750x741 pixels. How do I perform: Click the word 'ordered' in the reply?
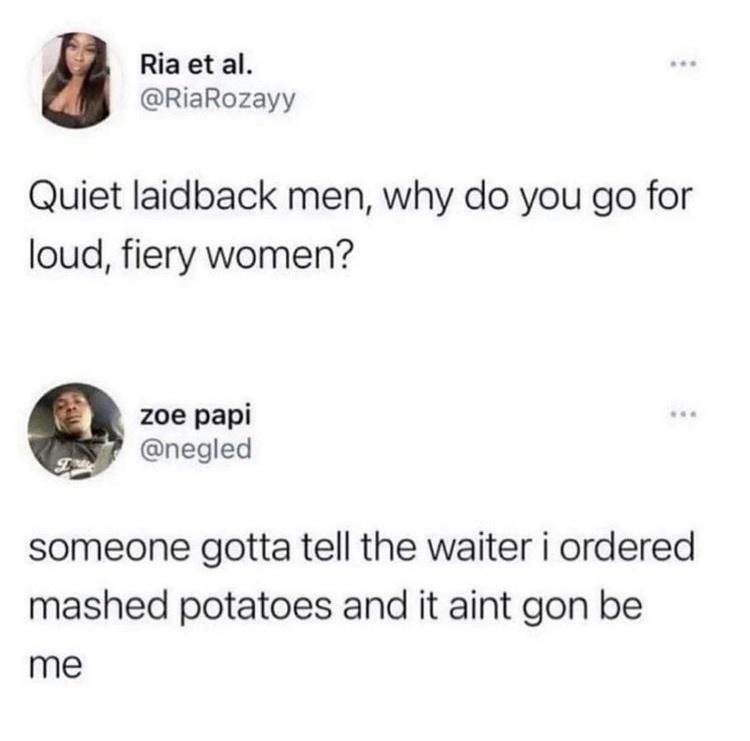coord(627,547)
